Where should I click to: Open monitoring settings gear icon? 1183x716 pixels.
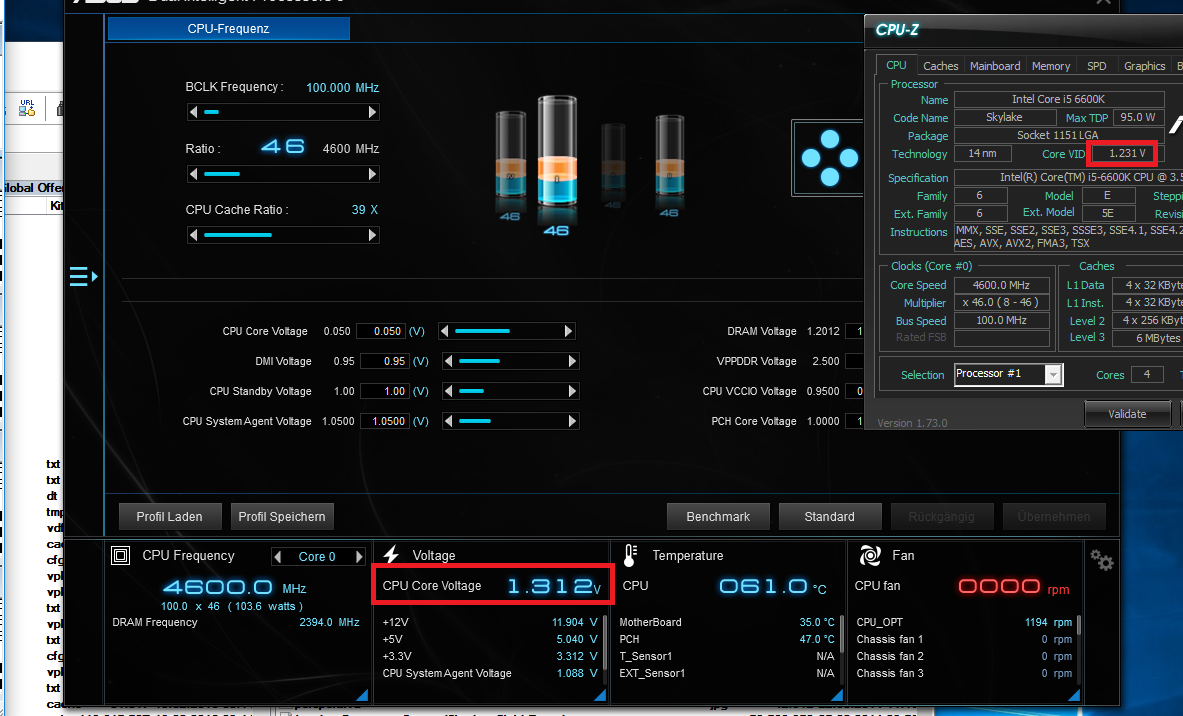(1101, 560)
